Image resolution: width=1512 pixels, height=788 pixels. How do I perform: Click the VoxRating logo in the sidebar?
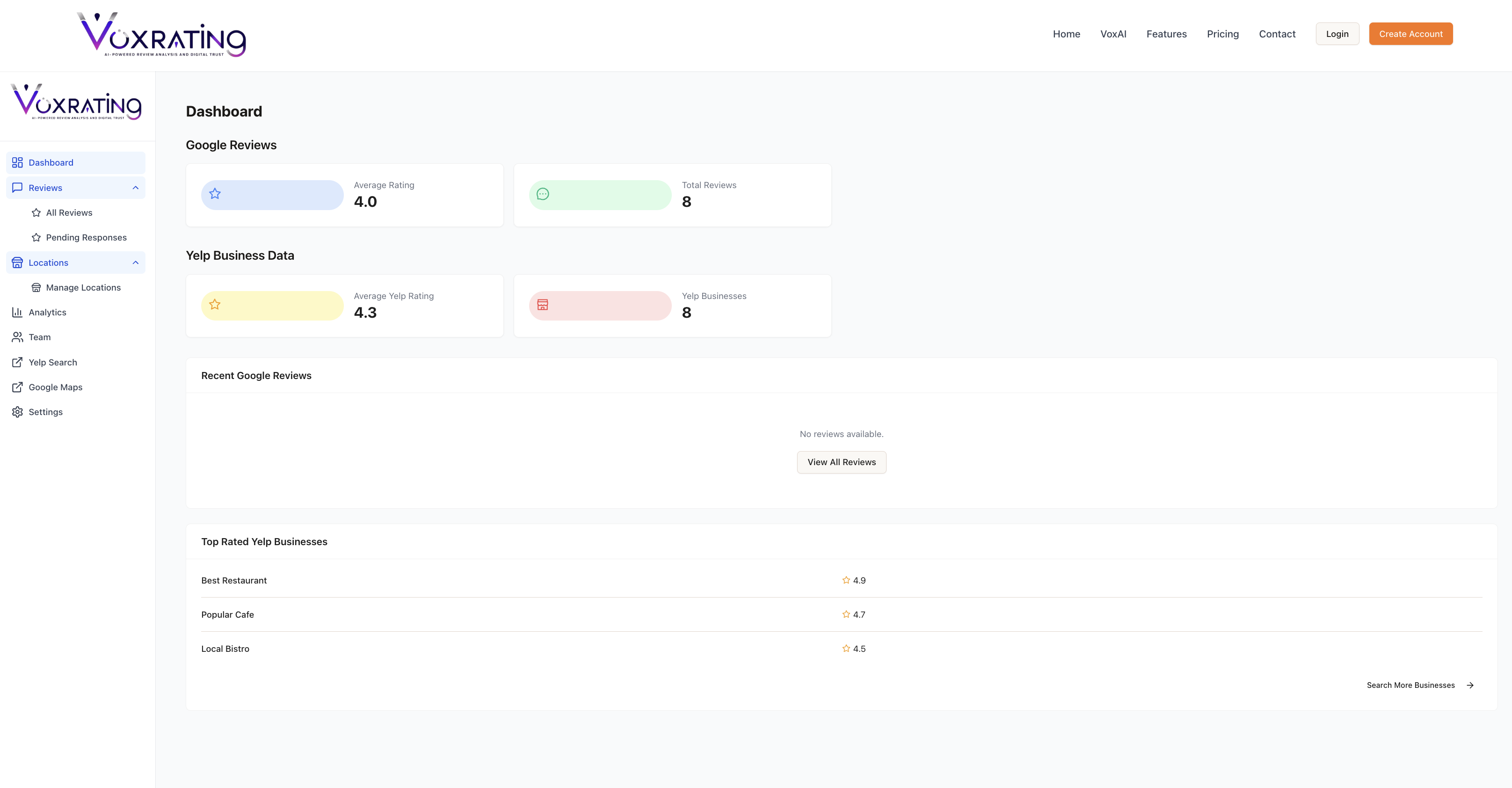[x=76, y=102]
